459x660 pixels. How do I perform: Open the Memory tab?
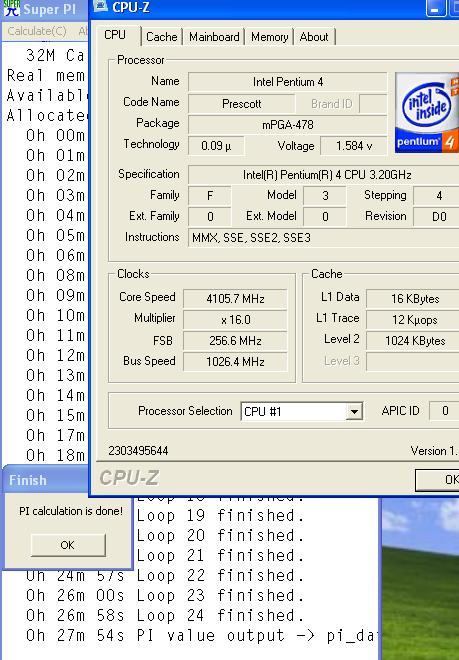[x=270, y=37]
